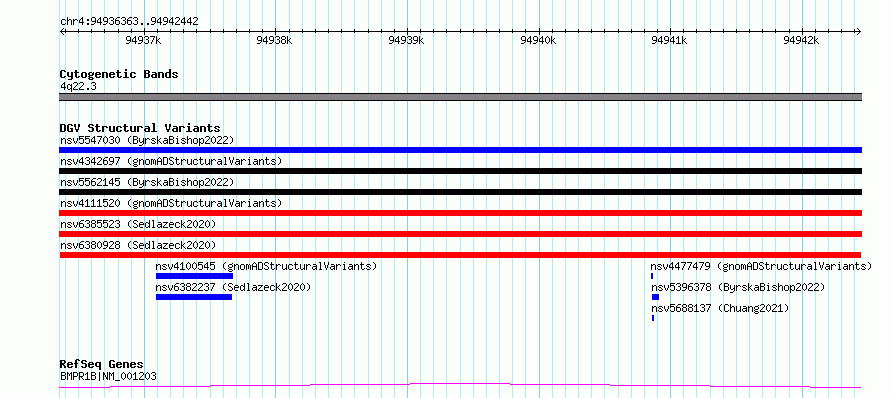Screen dimensions: 890x398
Task: Select the blue bar of nsv4100545
Action: (194, 276)
